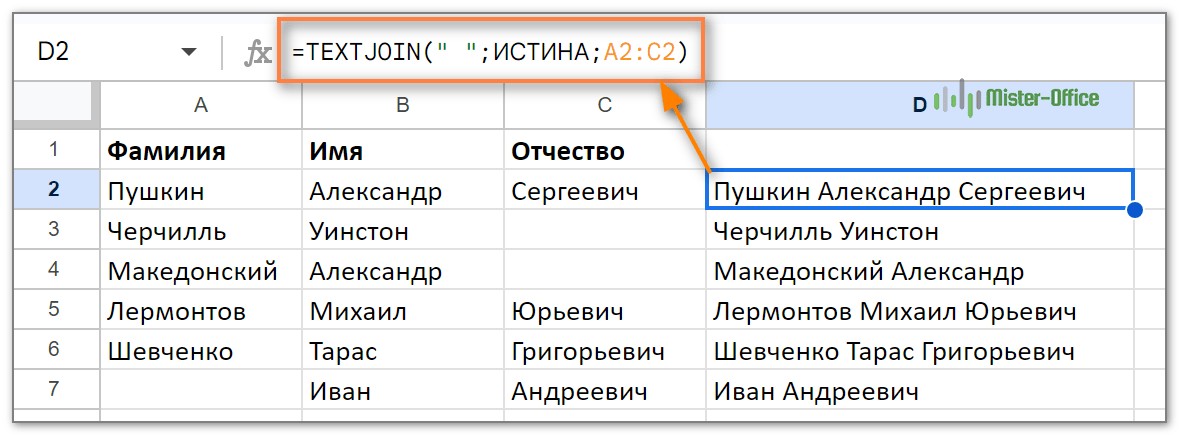Click the cell 'Михаил'
Image resolution: width=1179 pixels, height=435 pixels.
[403, 310]
